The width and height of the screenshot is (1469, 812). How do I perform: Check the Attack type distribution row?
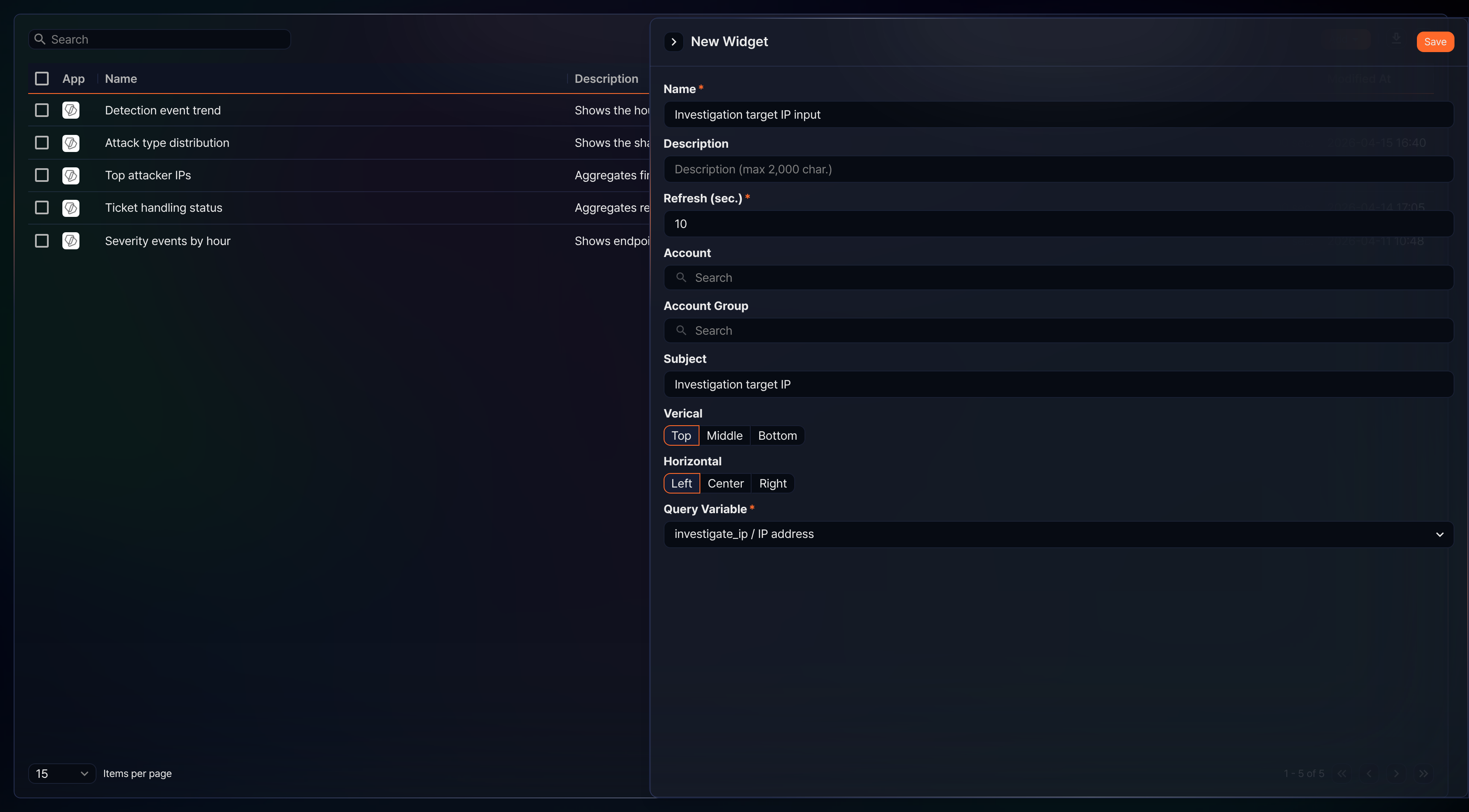pos(41,143)
